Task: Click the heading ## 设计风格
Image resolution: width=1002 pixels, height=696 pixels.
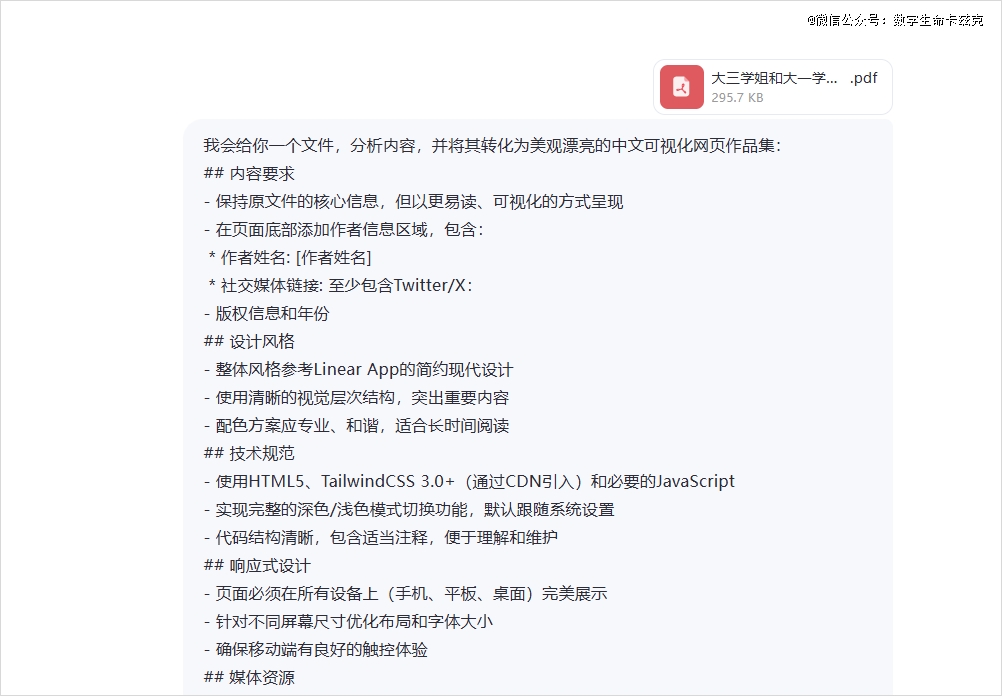Action: (249, 342)
